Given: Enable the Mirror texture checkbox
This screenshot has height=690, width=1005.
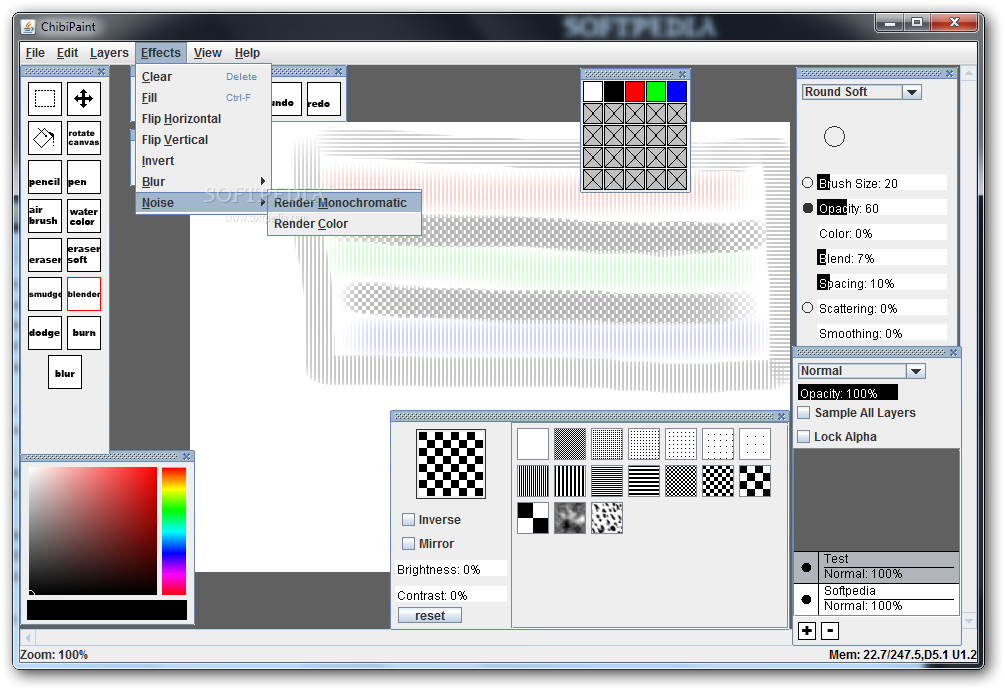Looking at the screenshot, I should pyautogui.click(x=408, y=543).
